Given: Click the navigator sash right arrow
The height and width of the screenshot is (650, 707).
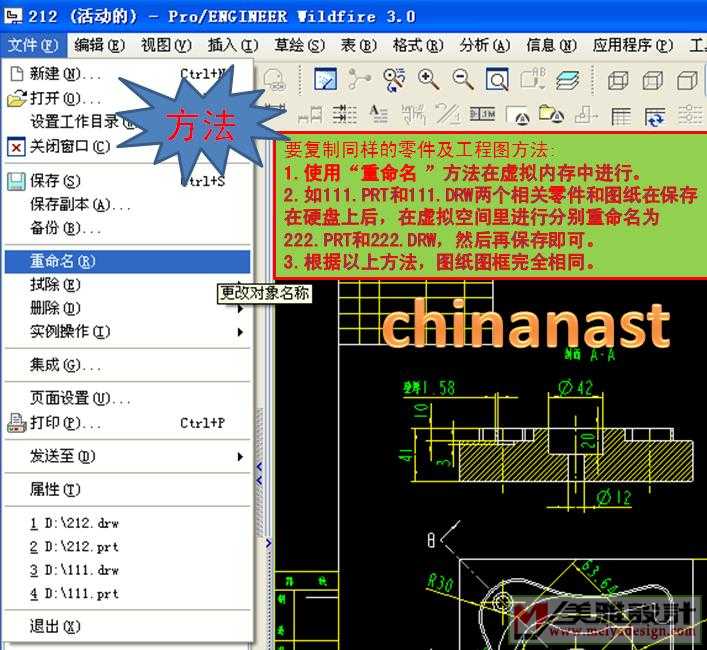Looking at the screenshot, I should pos(269,543).
